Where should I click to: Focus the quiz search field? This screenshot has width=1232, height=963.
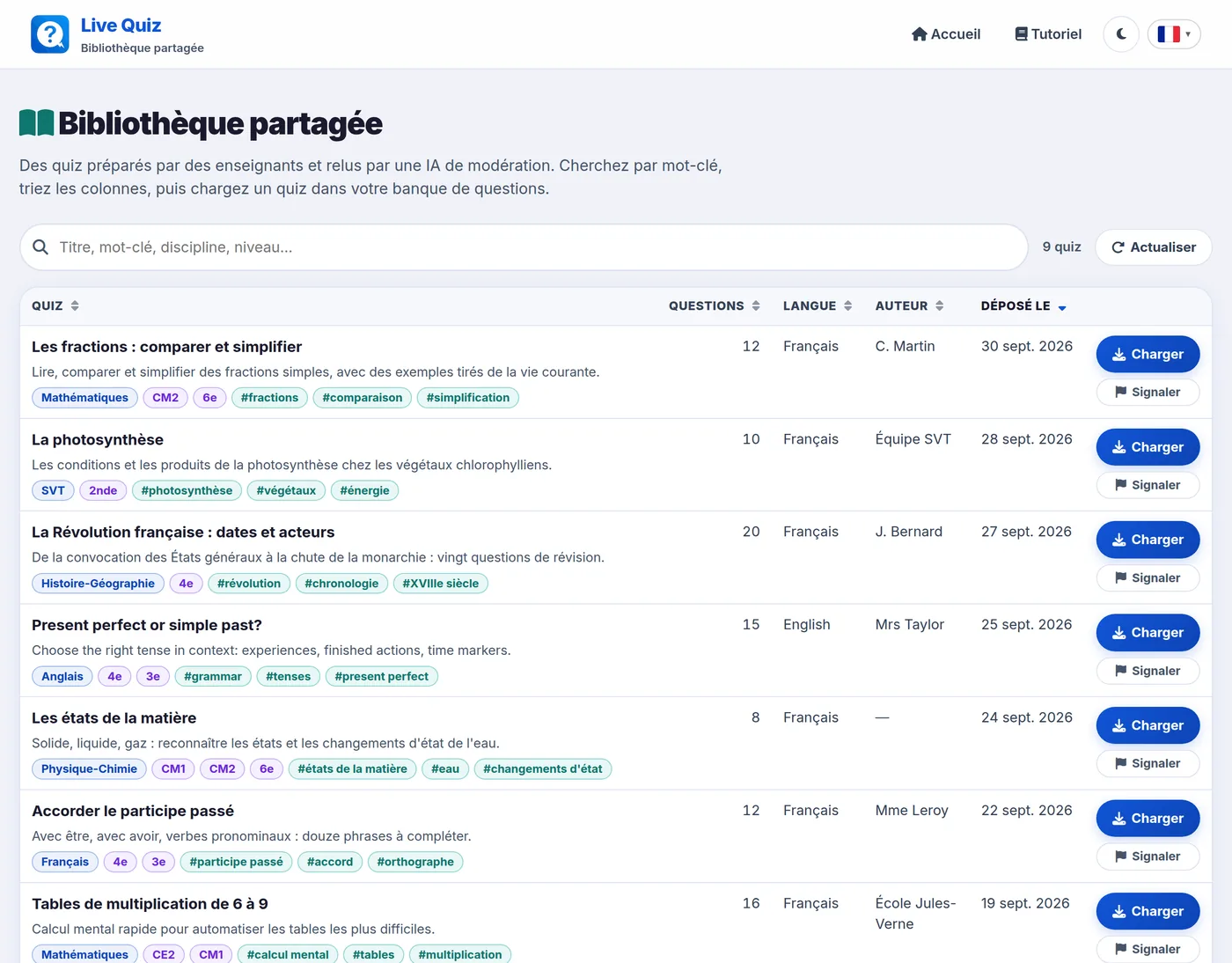pos(524,247)
